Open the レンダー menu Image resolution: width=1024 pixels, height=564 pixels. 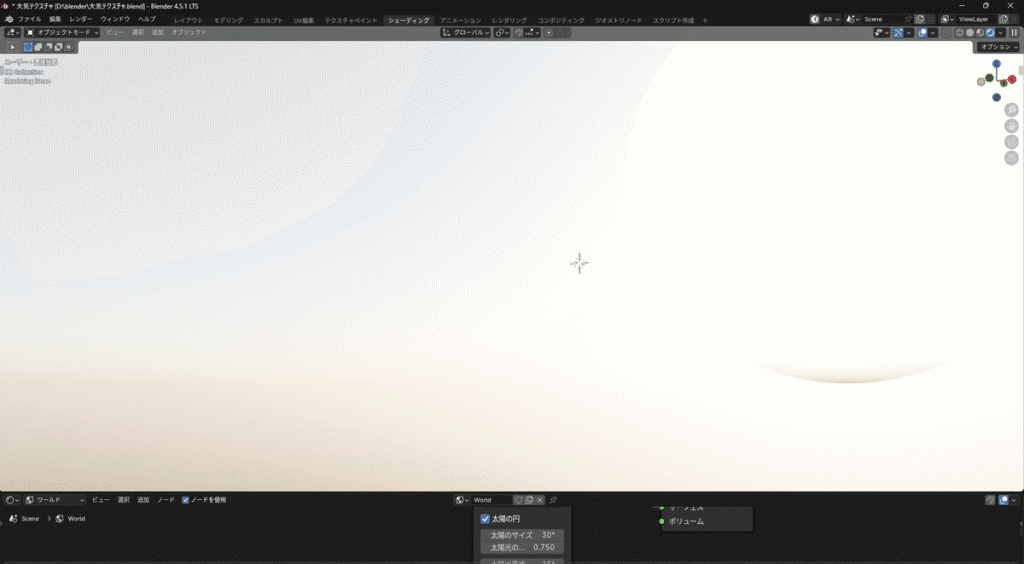80,20
